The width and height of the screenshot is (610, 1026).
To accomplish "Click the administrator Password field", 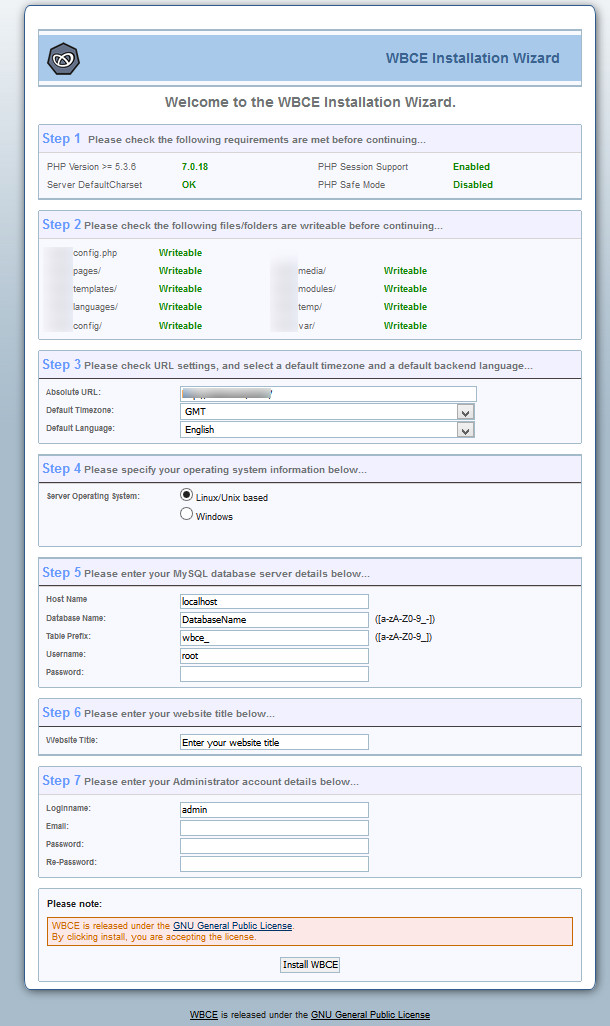I will tap(274, 846).
